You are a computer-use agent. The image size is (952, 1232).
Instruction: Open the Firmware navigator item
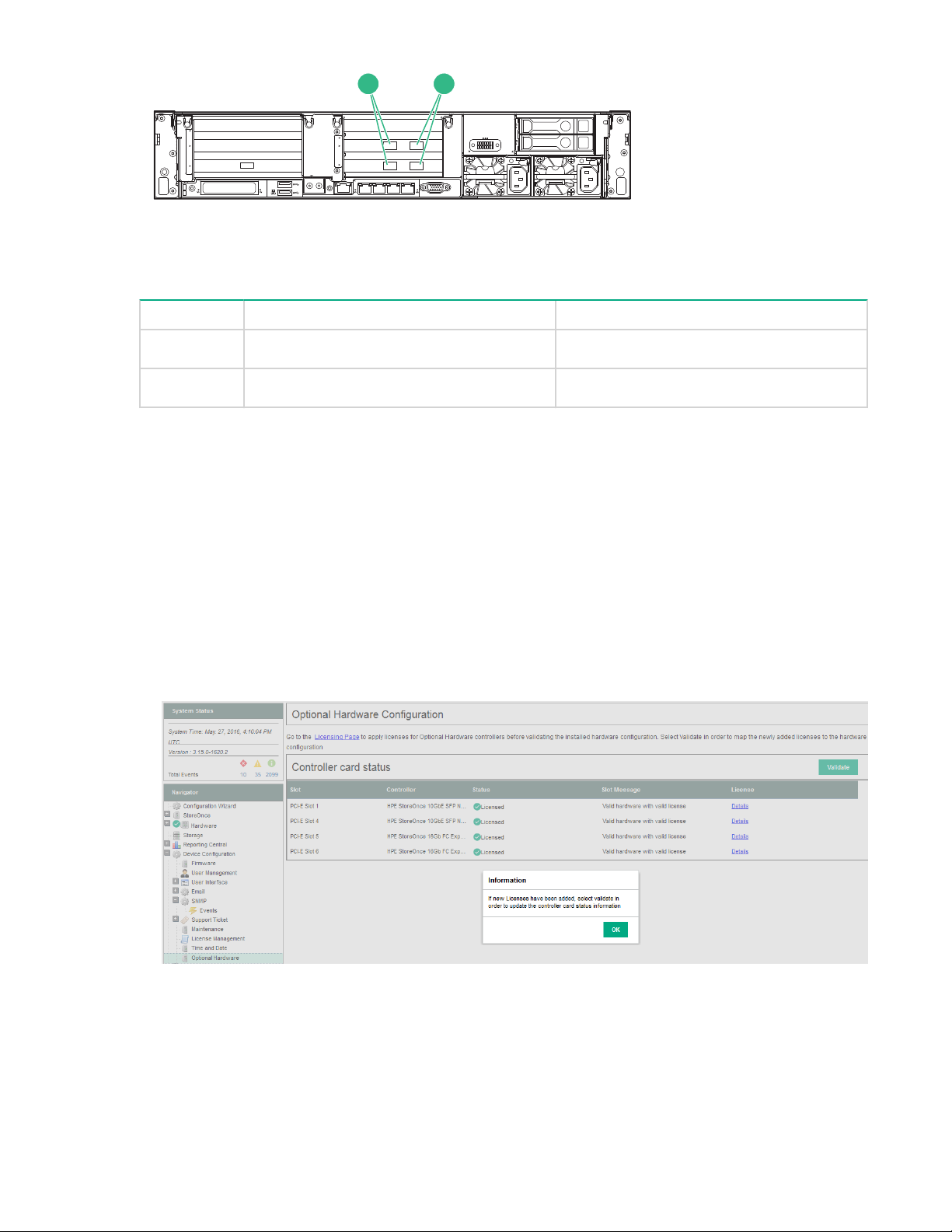pos(204,864)
